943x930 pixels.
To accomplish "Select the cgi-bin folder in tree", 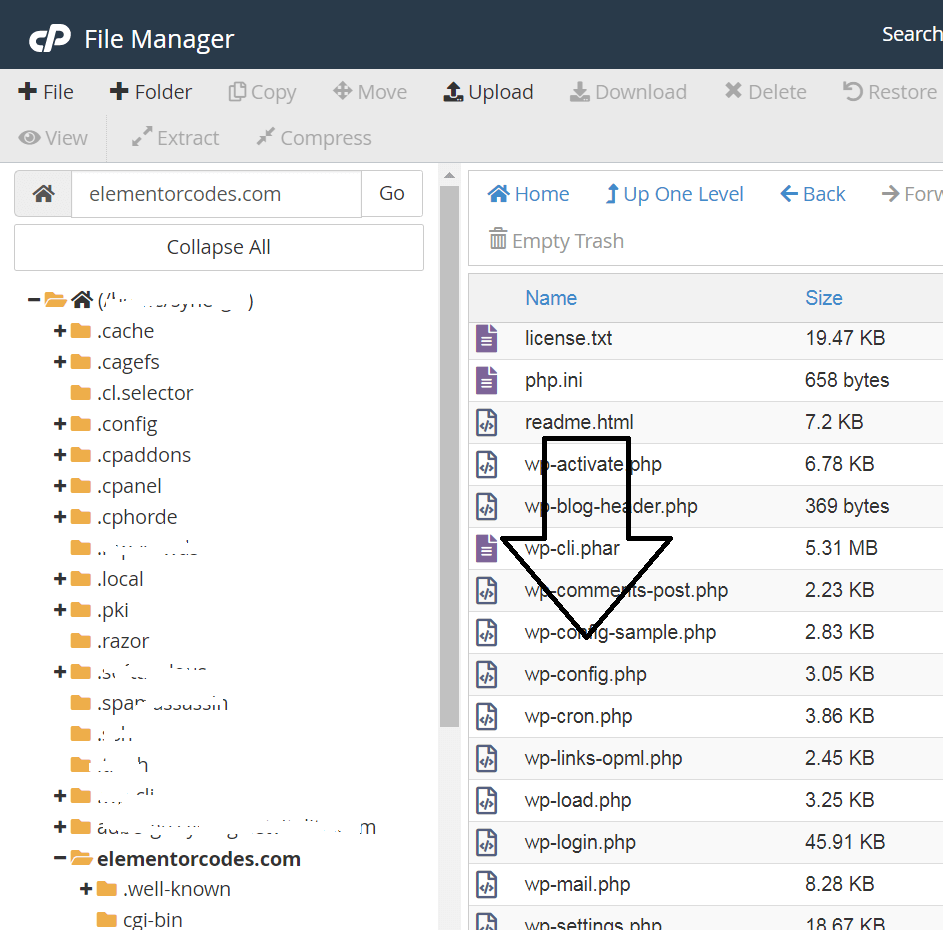I will pos(152,919).
